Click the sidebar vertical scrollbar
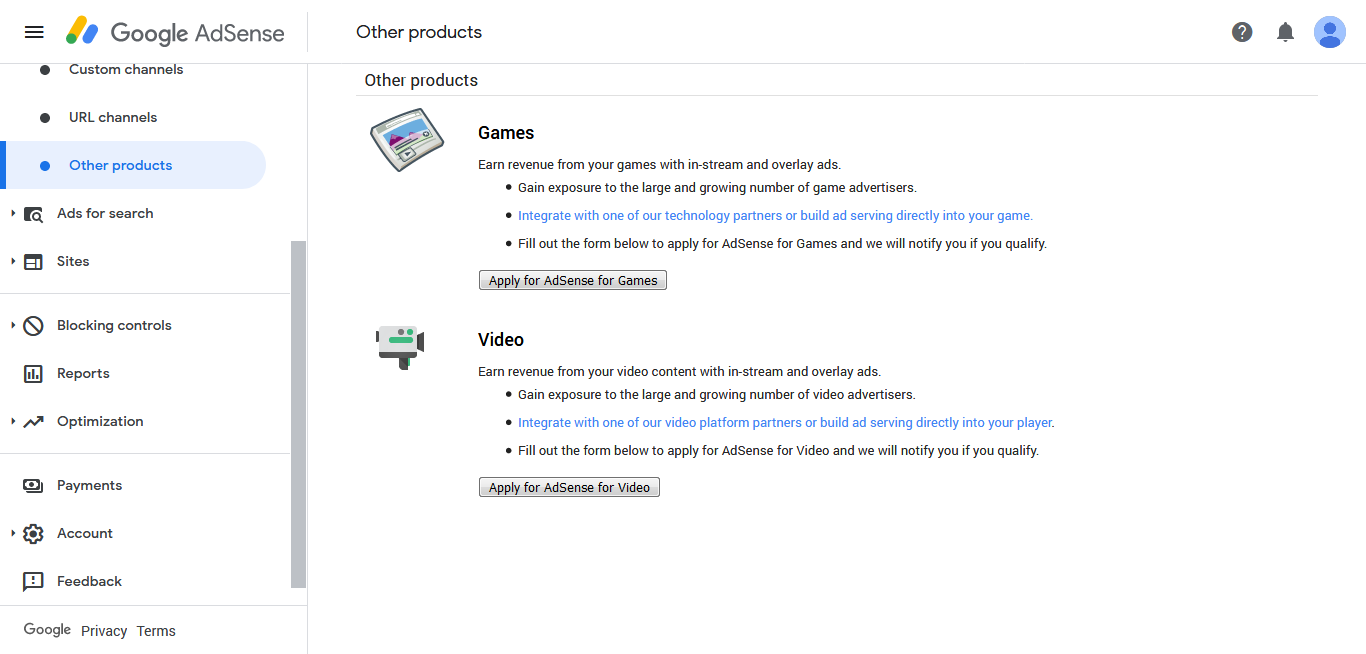1366x654 pixels. coord(299,414)
